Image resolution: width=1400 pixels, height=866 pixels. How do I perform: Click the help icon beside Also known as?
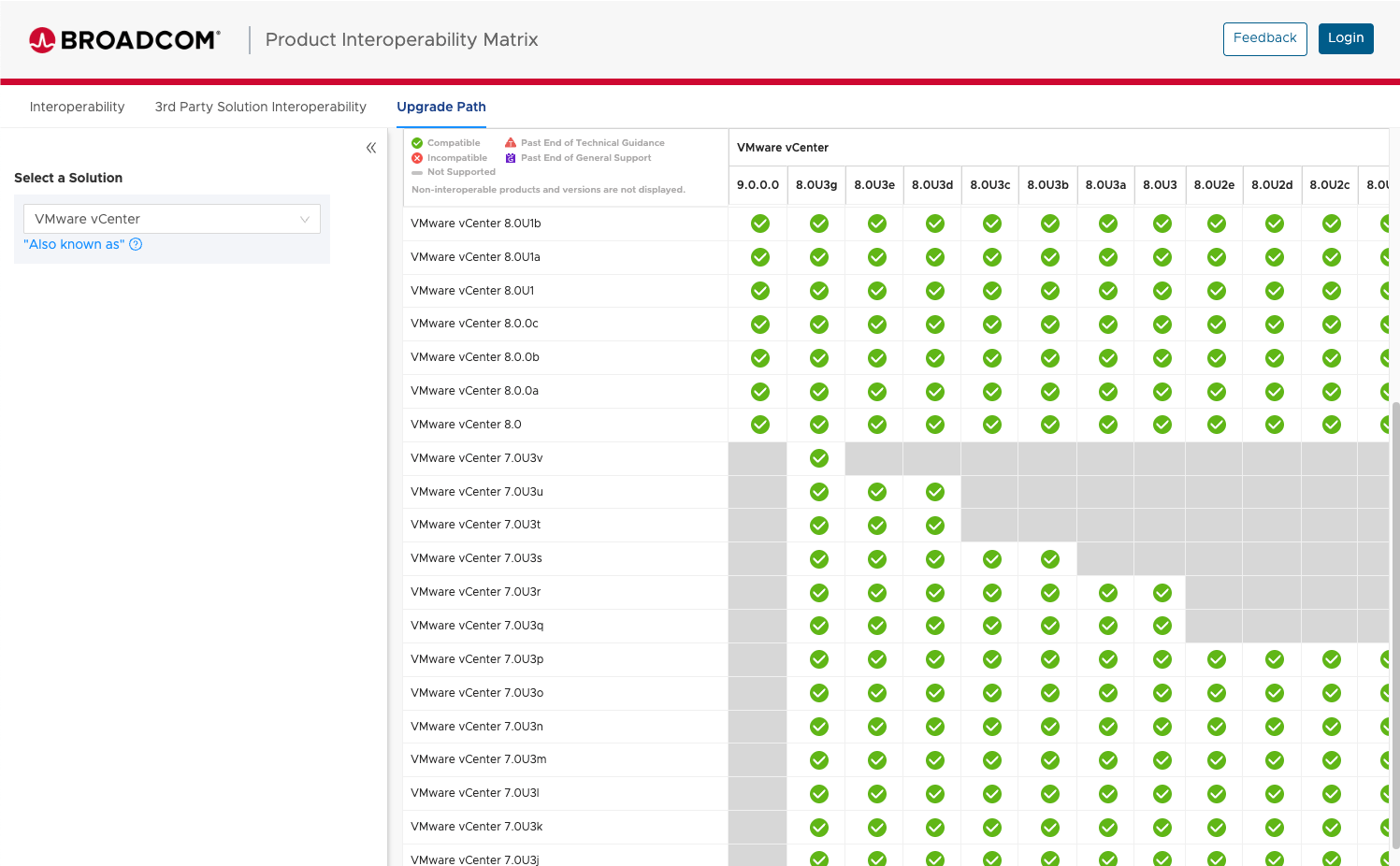click(136, 244)
